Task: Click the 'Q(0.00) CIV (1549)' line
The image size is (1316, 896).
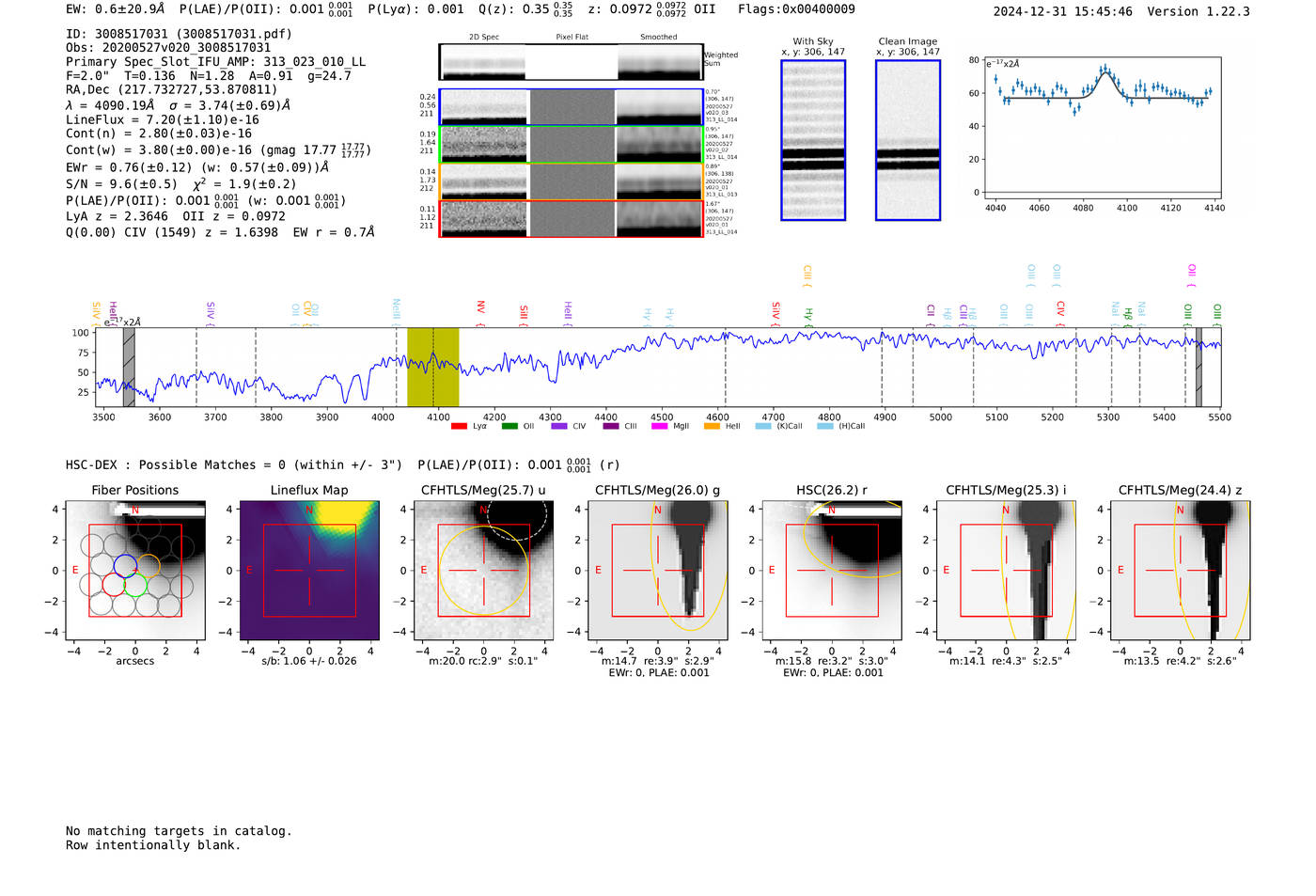Action: point(220,232)
